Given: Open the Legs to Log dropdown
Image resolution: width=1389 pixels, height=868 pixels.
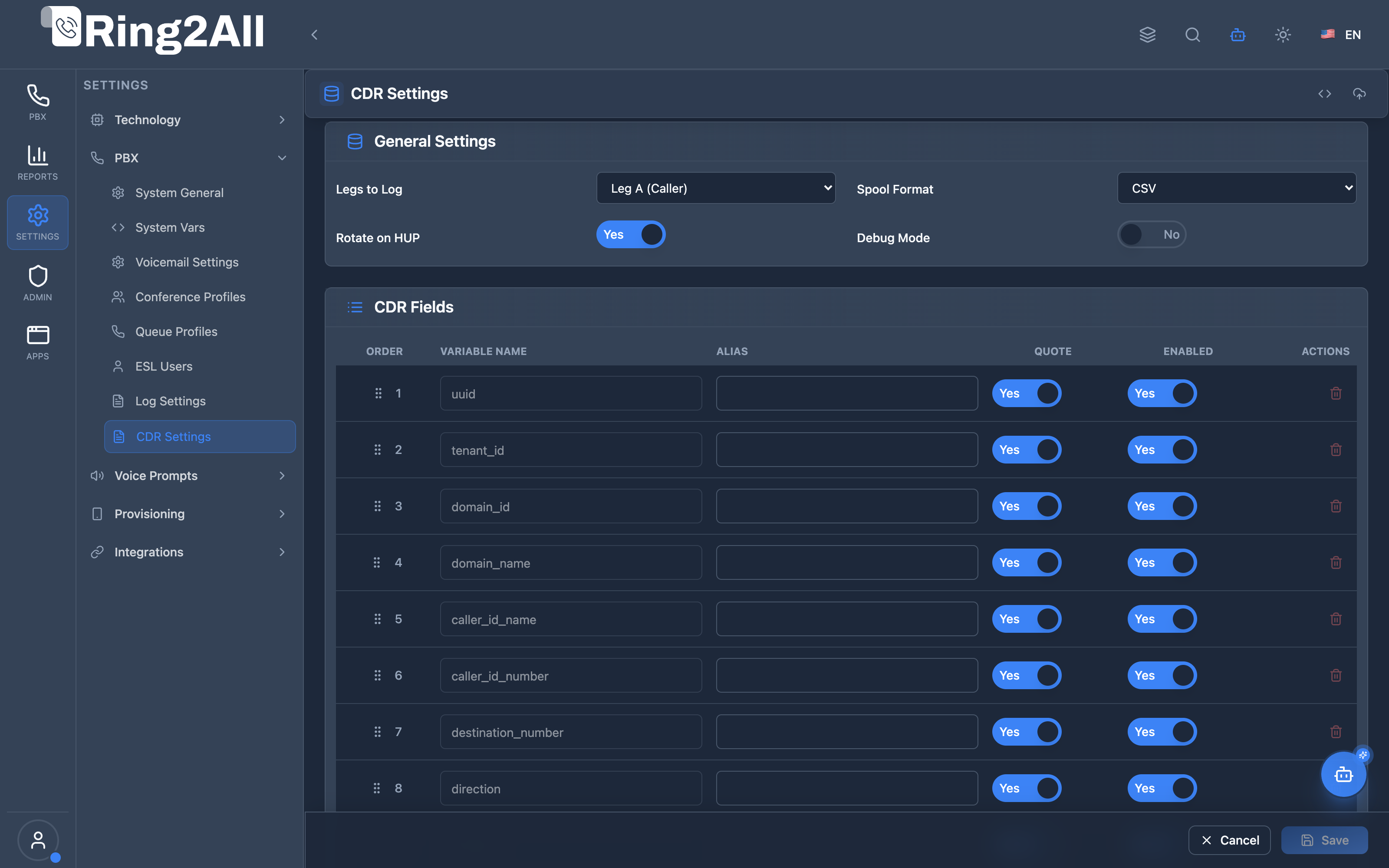Looking at the screenshot, I should point(716,188).
